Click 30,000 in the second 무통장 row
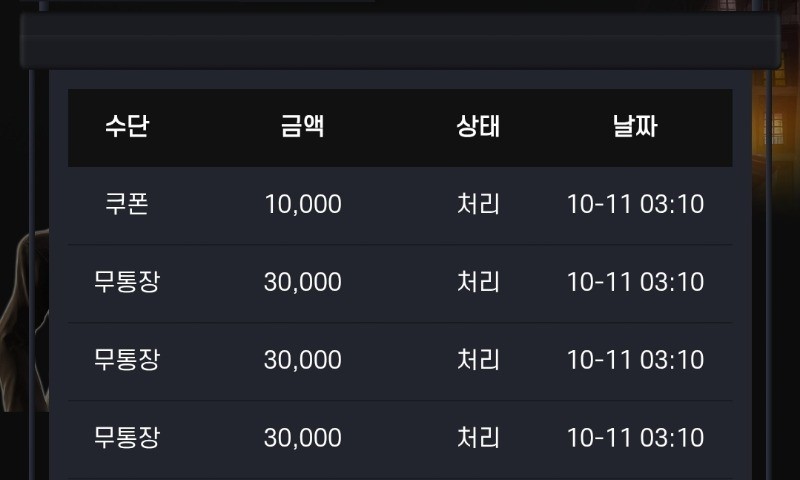This screenshot has width=800, height=480. tap(302, 360)
